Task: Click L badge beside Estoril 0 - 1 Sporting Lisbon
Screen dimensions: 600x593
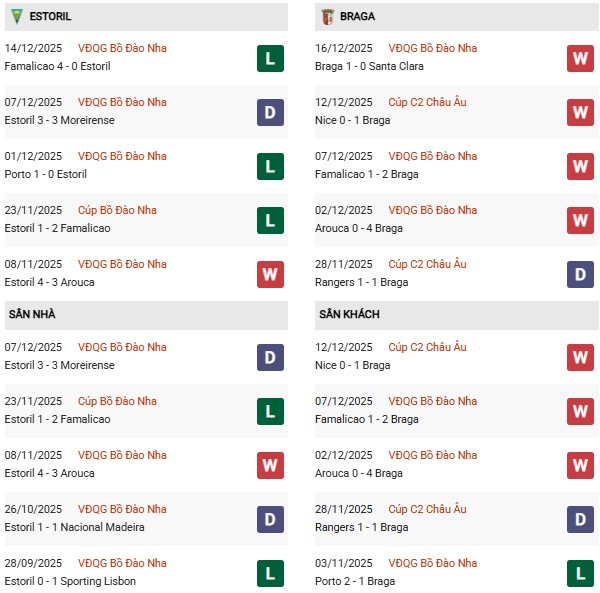Action: pyautogui.click(x=270, y=573)
